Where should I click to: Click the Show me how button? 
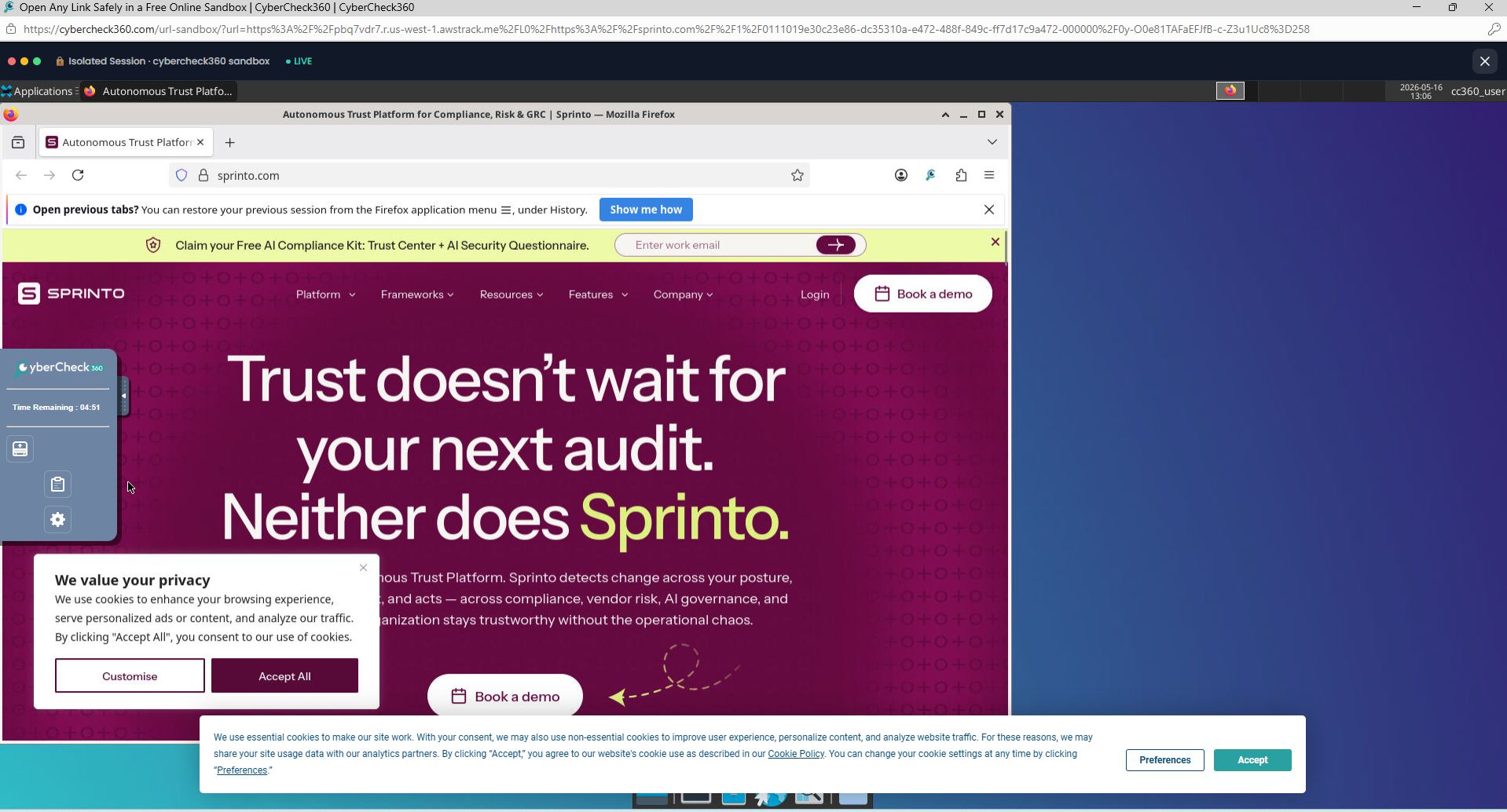click(x=646, y=210)
